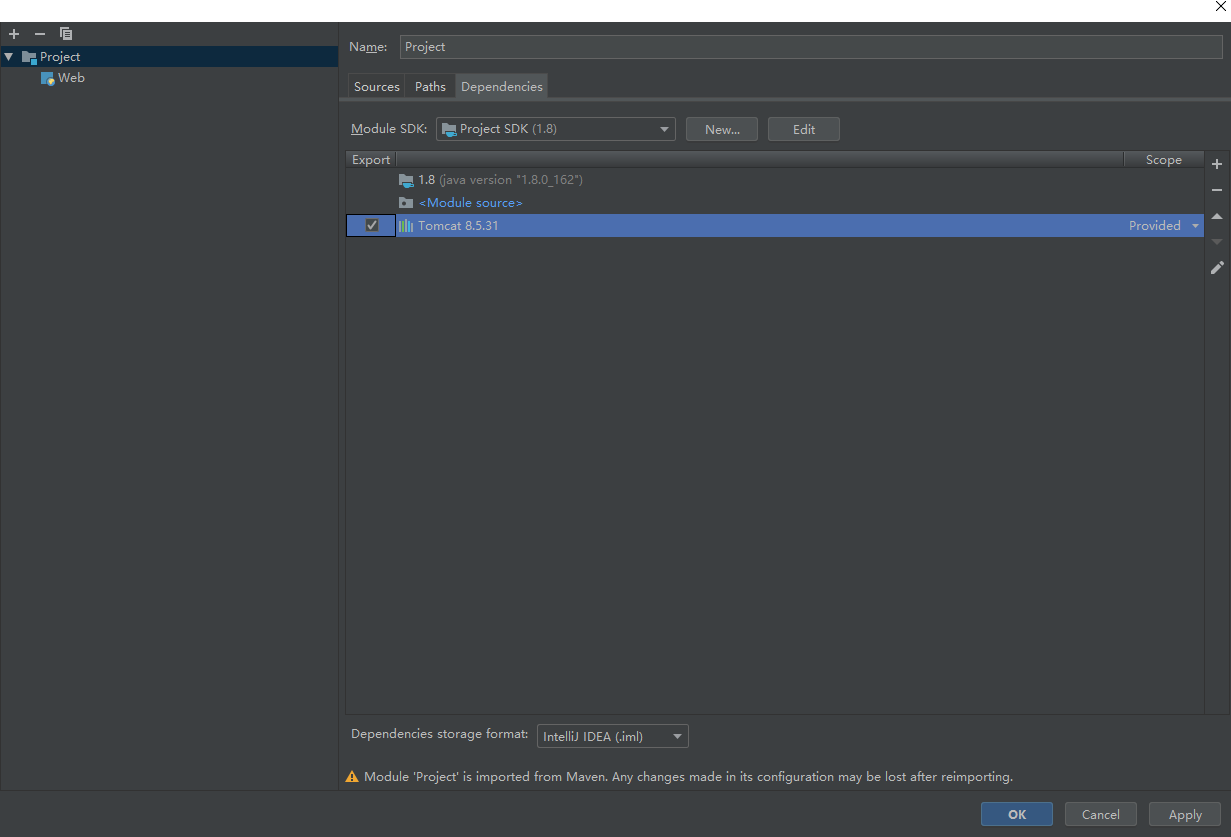The height and width of the screenshot is (837, 1231).
Task: Click the Project module folder icon
Action: (x=29, y=57)
